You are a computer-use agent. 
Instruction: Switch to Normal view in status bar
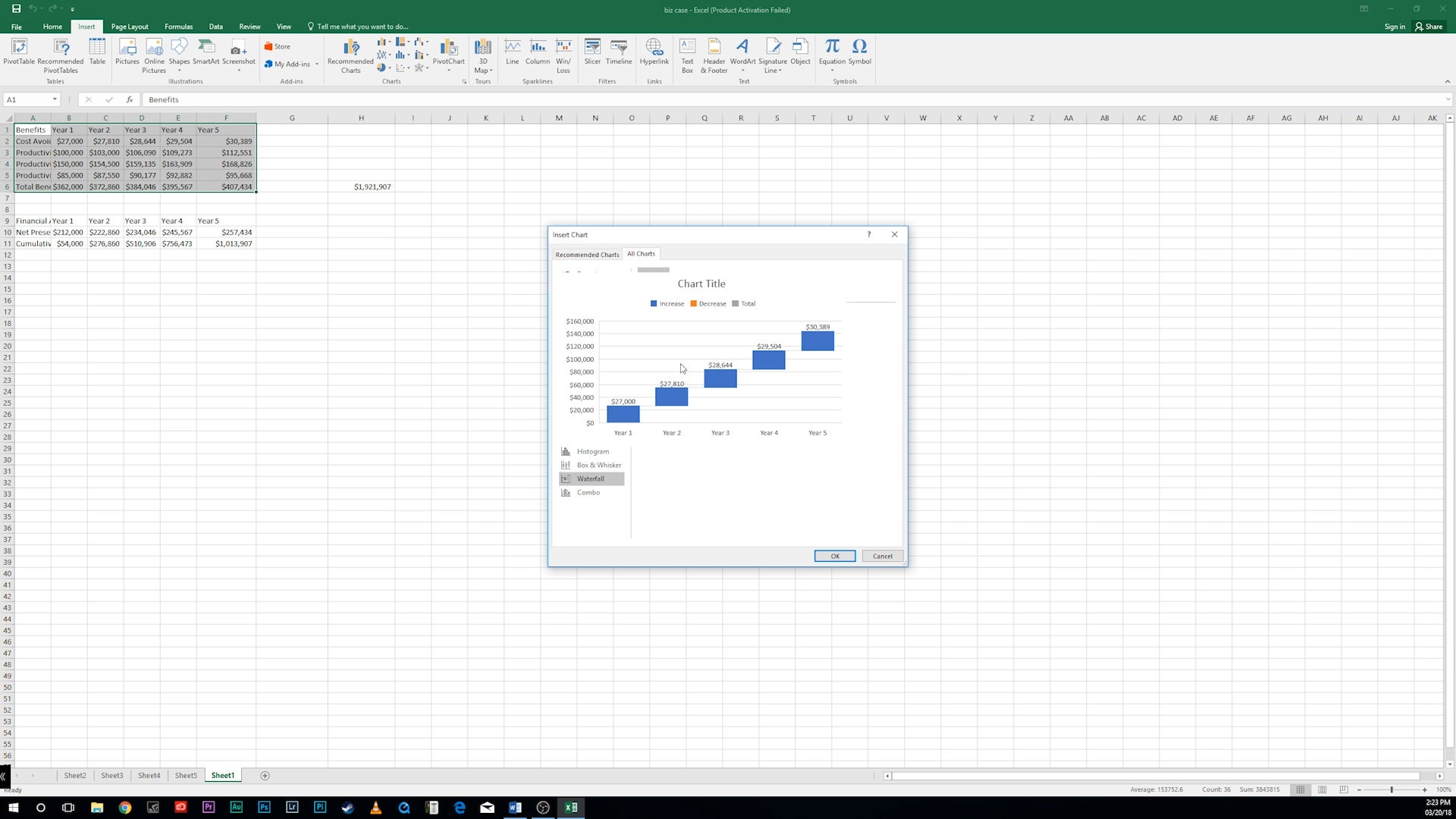[x=1301, y=789]
